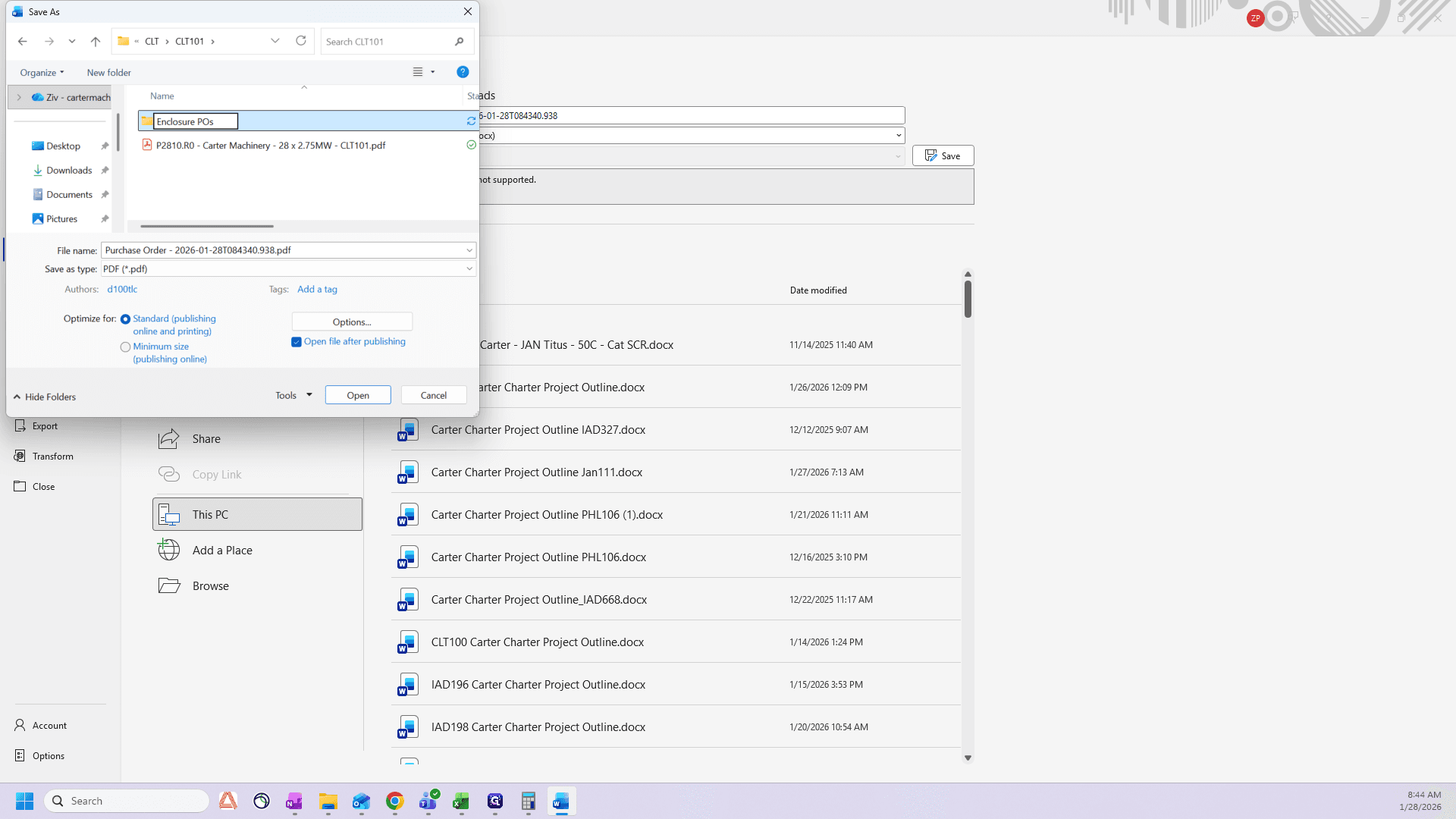
Task: Open Chrome from the taskbar
Action: coord(394,801)
